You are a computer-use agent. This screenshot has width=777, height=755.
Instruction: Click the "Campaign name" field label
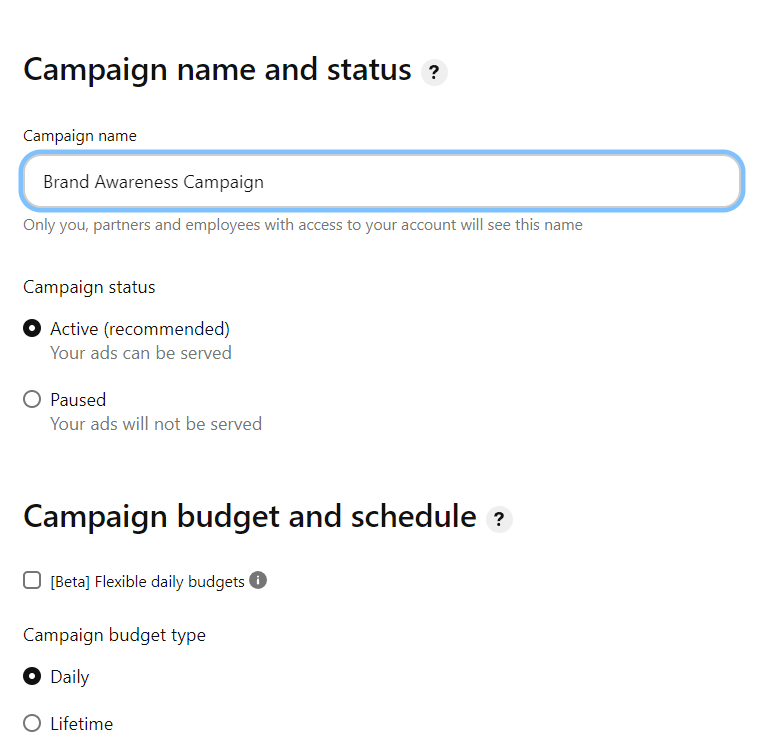pyautogui.click(x=80, y=136)
